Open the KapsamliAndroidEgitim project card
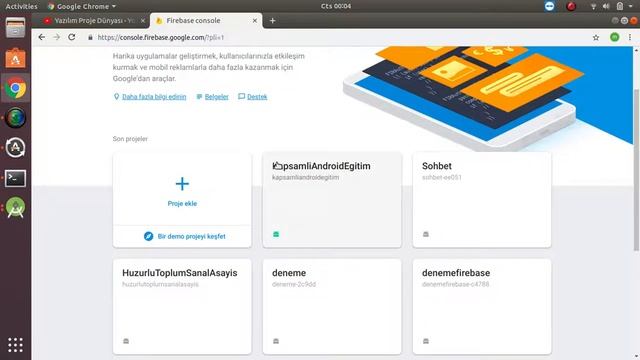The height and width of the screenshot is (360, 640). pyautogui.click(x=332, y=200)
